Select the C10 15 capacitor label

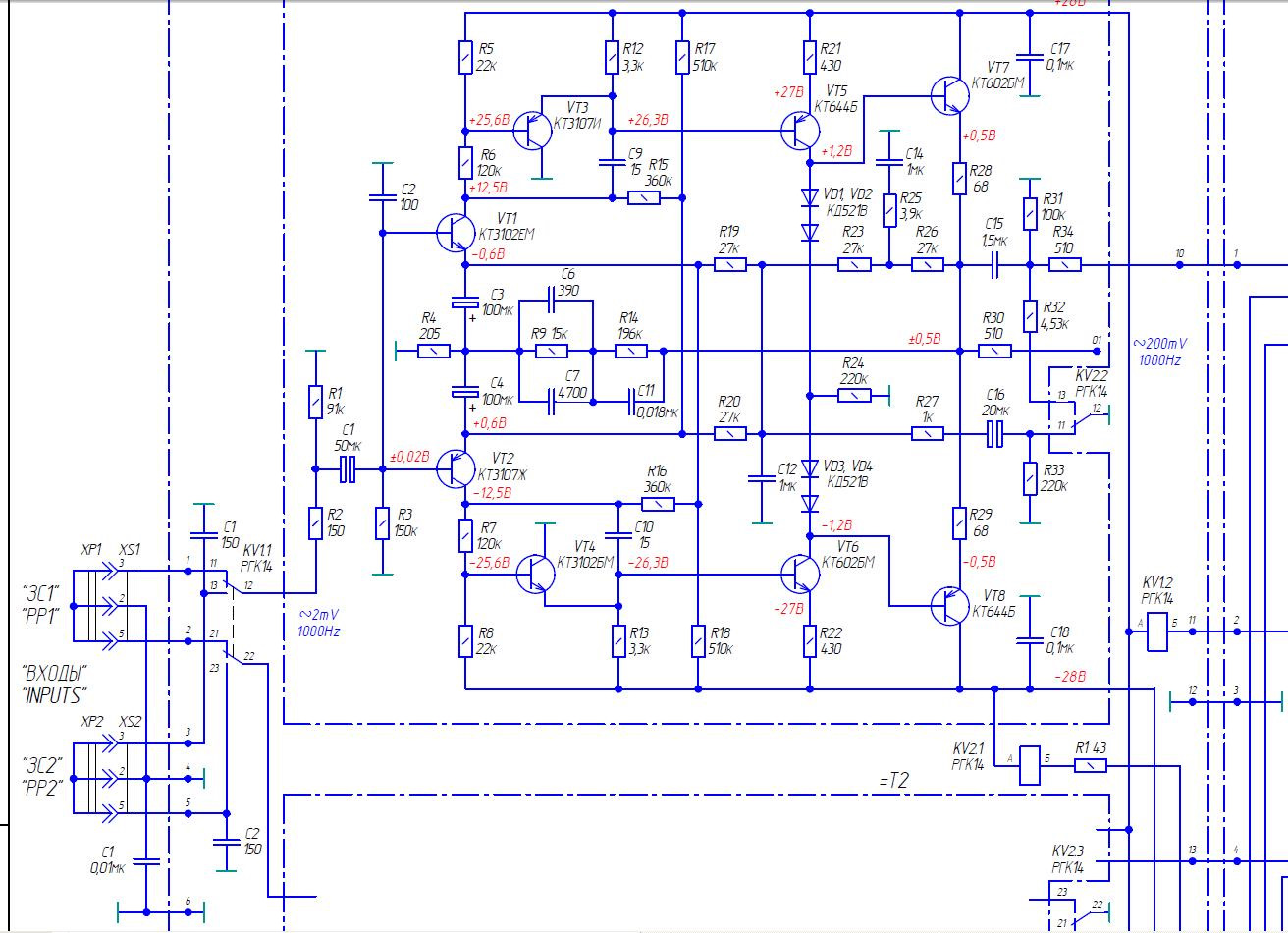(x=643, y=534)
